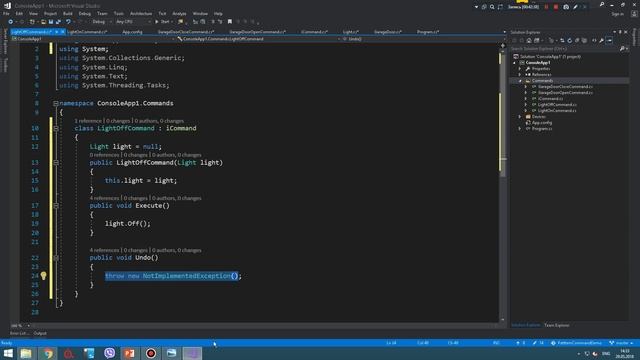Collapse the LightOffCommand constructor outline
The height and width of the screenshot is (360, 640).
[56, 162]
